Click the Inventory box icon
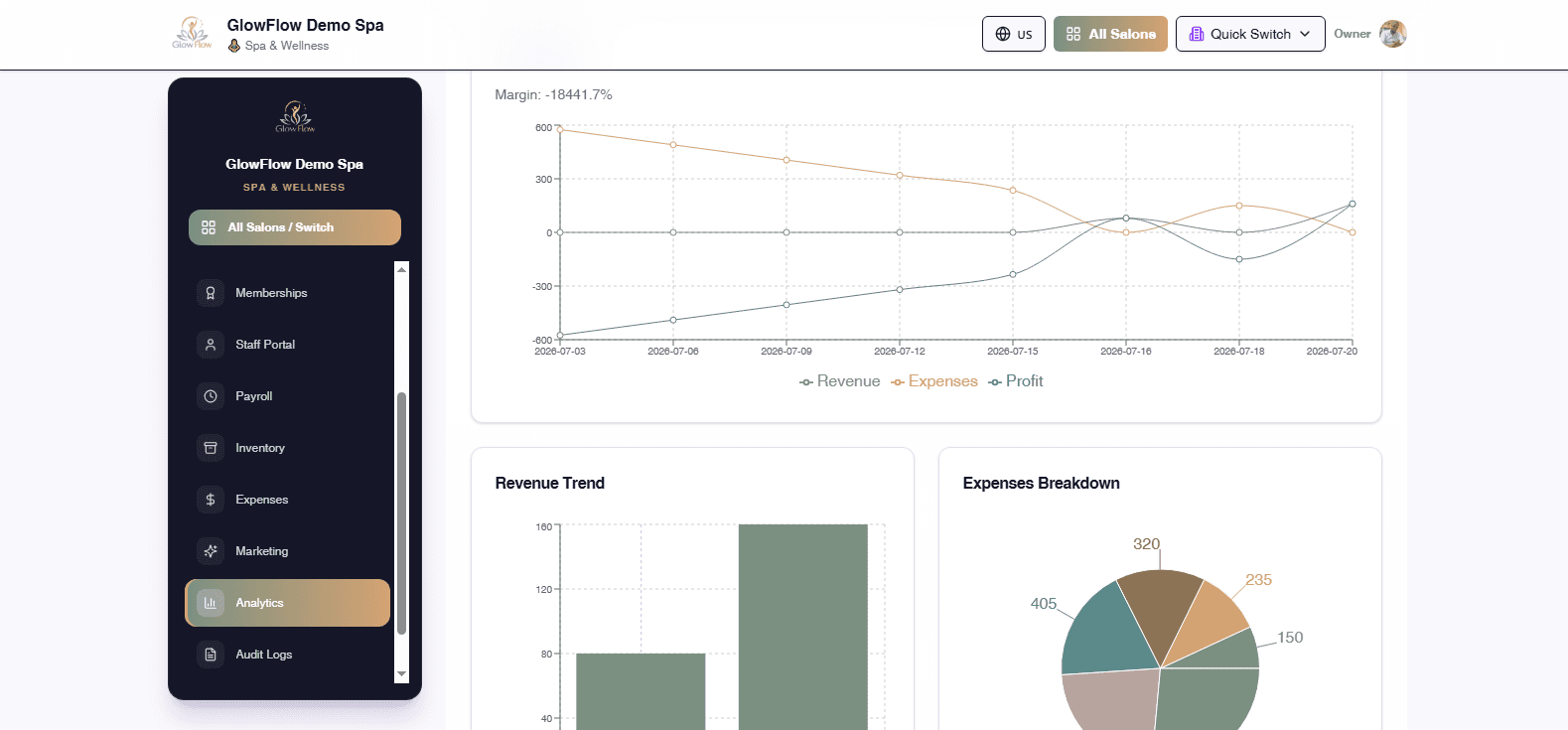Screen dimensions: 1568x730 coord(211,448)
